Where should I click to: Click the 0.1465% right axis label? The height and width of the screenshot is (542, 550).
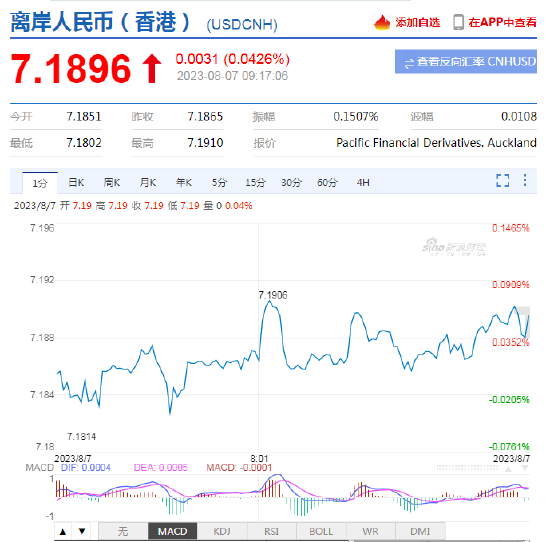click(x=510, y=228)
